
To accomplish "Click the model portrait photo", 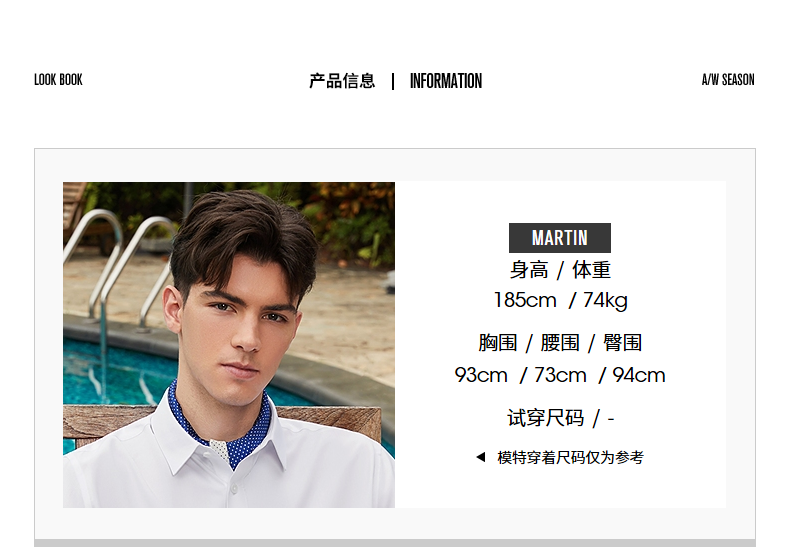I will (229, 344).
